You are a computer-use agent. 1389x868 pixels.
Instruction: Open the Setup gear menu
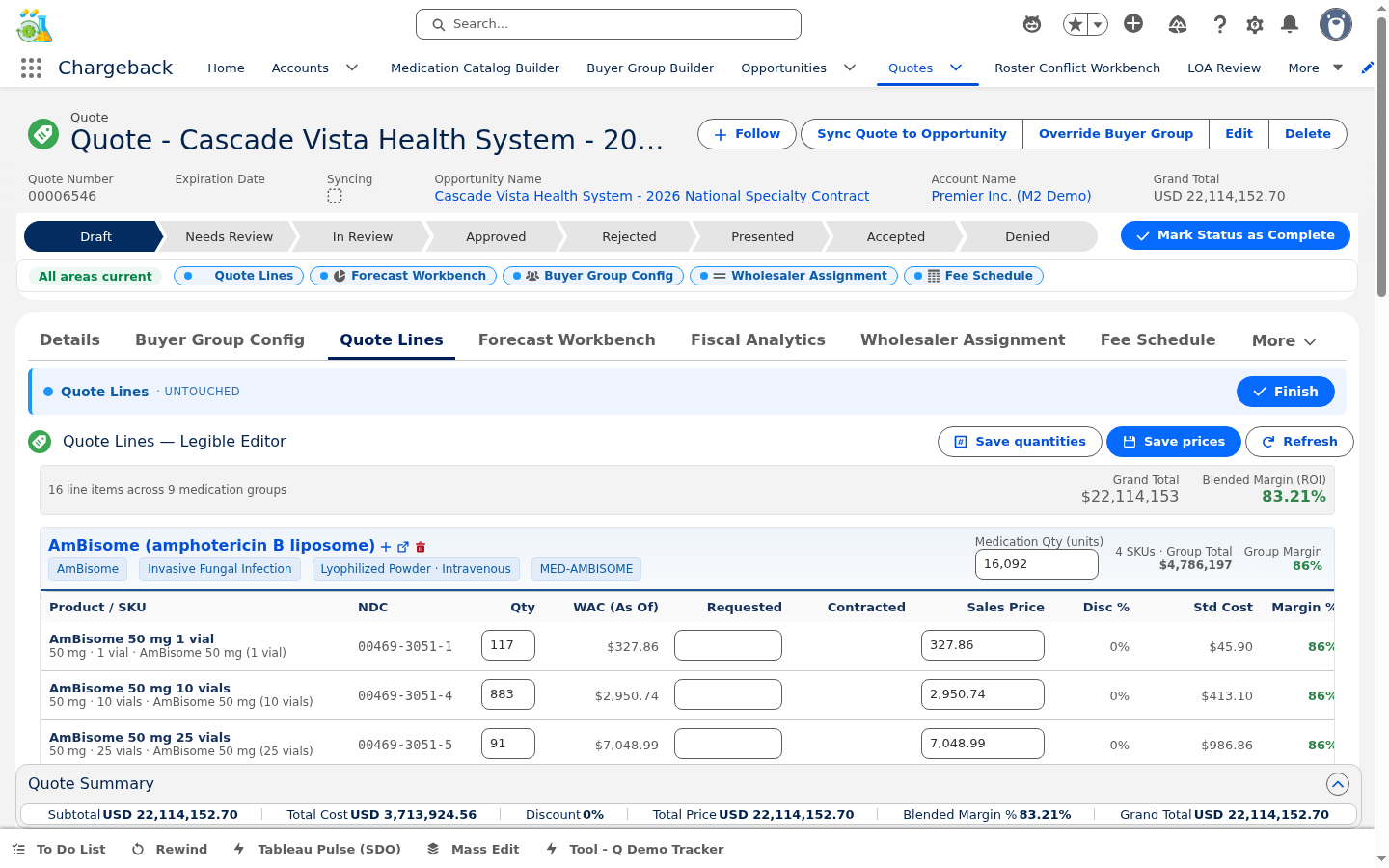(1254, 24)
